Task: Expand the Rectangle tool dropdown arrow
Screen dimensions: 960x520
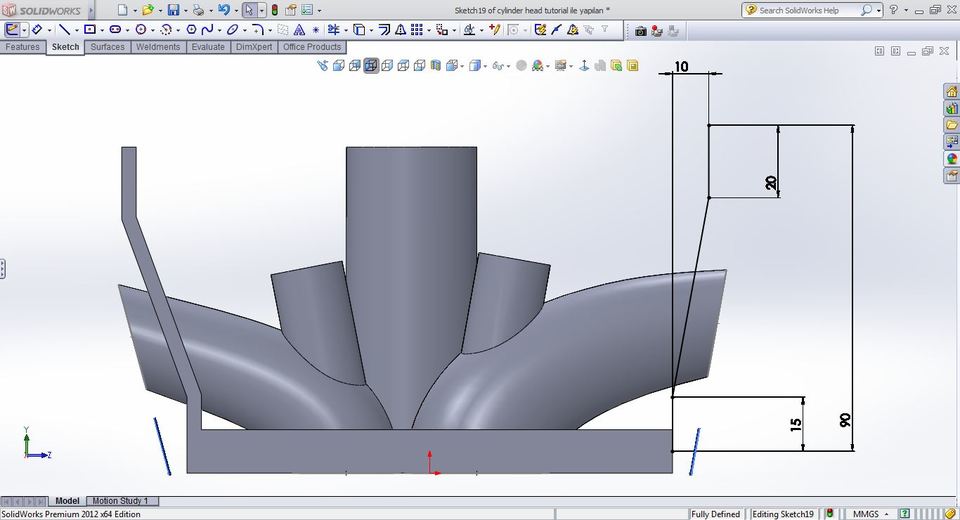Action: [100, 30]
